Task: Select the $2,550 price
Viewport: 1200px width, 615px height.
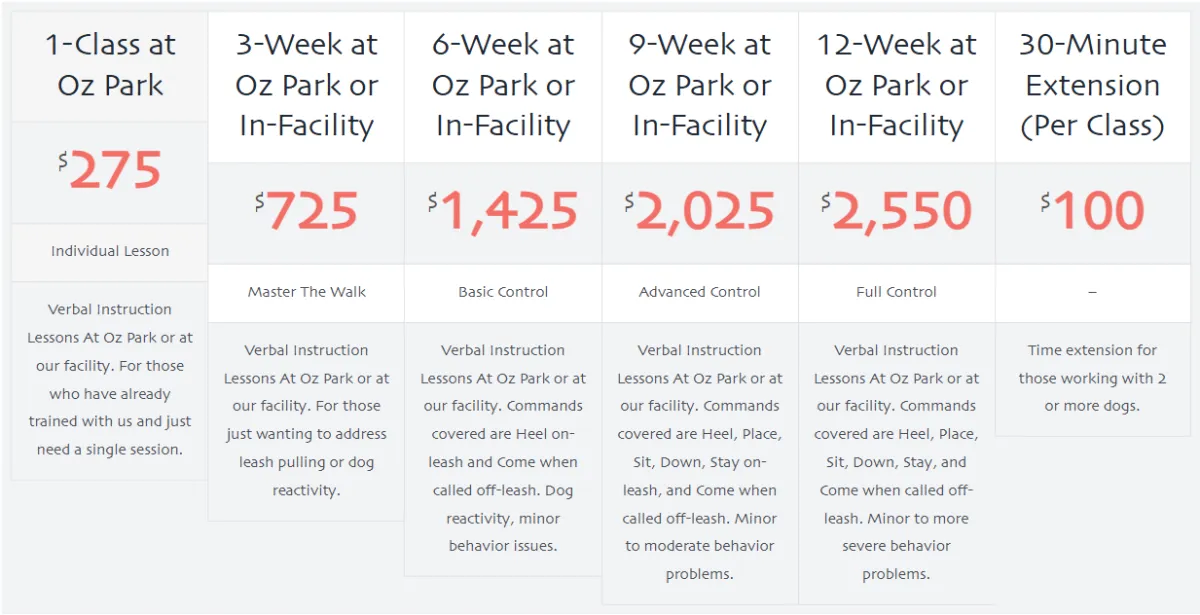Action: click(896, 212)
